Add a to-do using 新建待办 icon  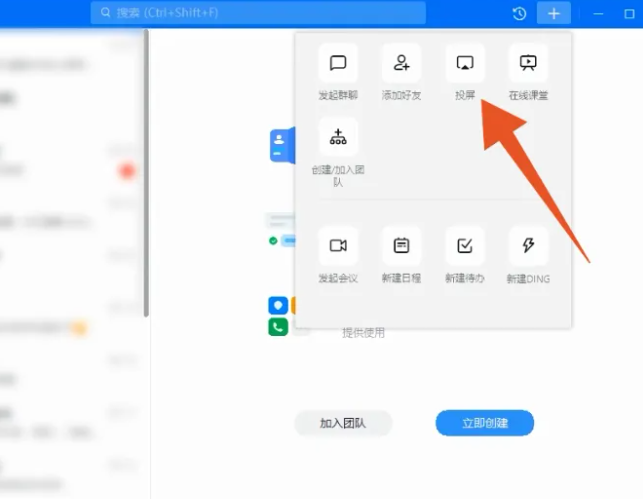click(x=465, y=246)
